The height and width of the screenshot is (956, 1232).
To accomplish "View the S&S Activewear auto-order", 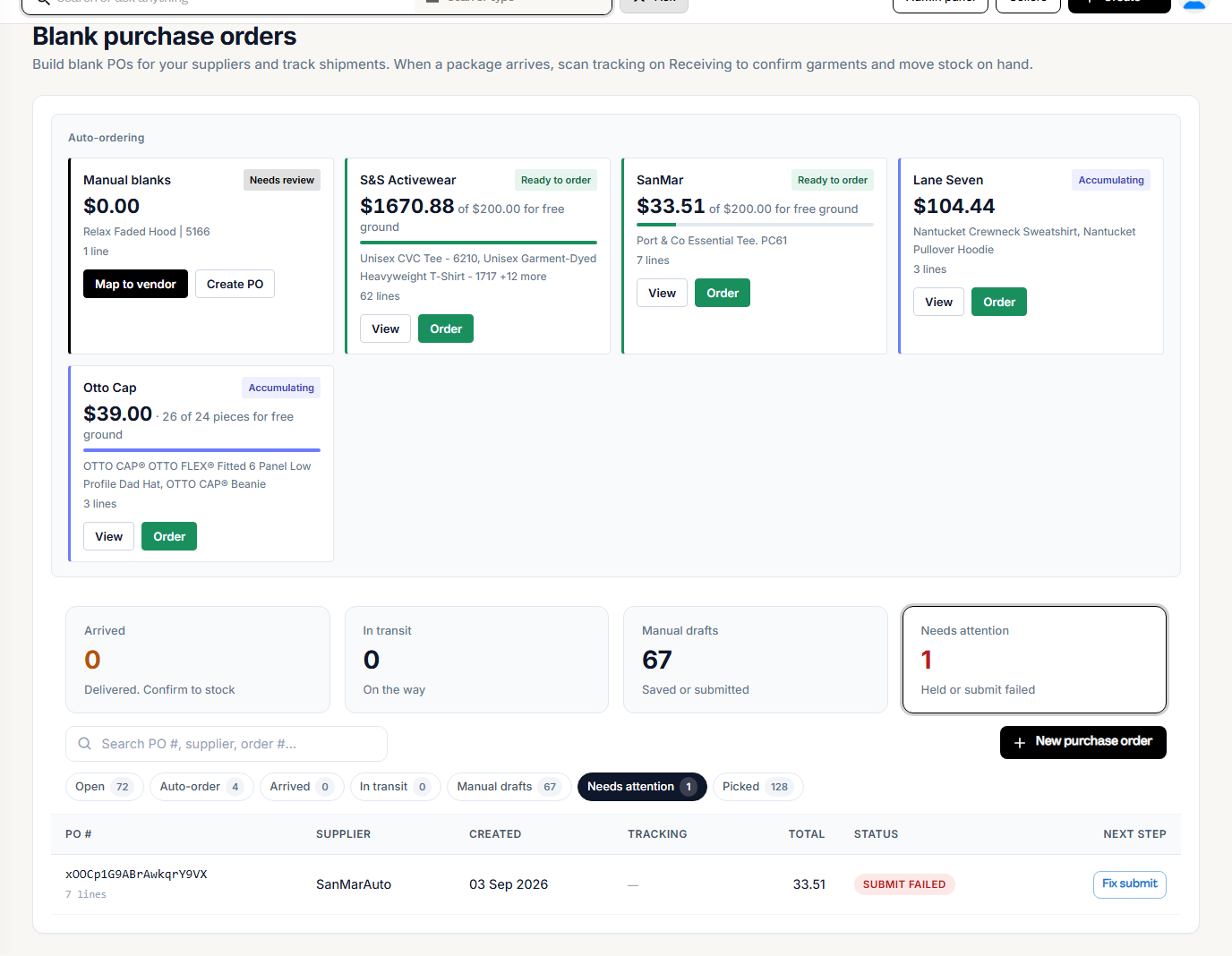I will click(385, 329).
